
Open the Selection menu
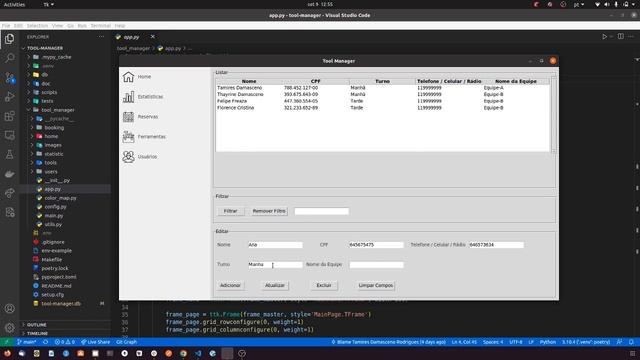(x=37, y=26)
